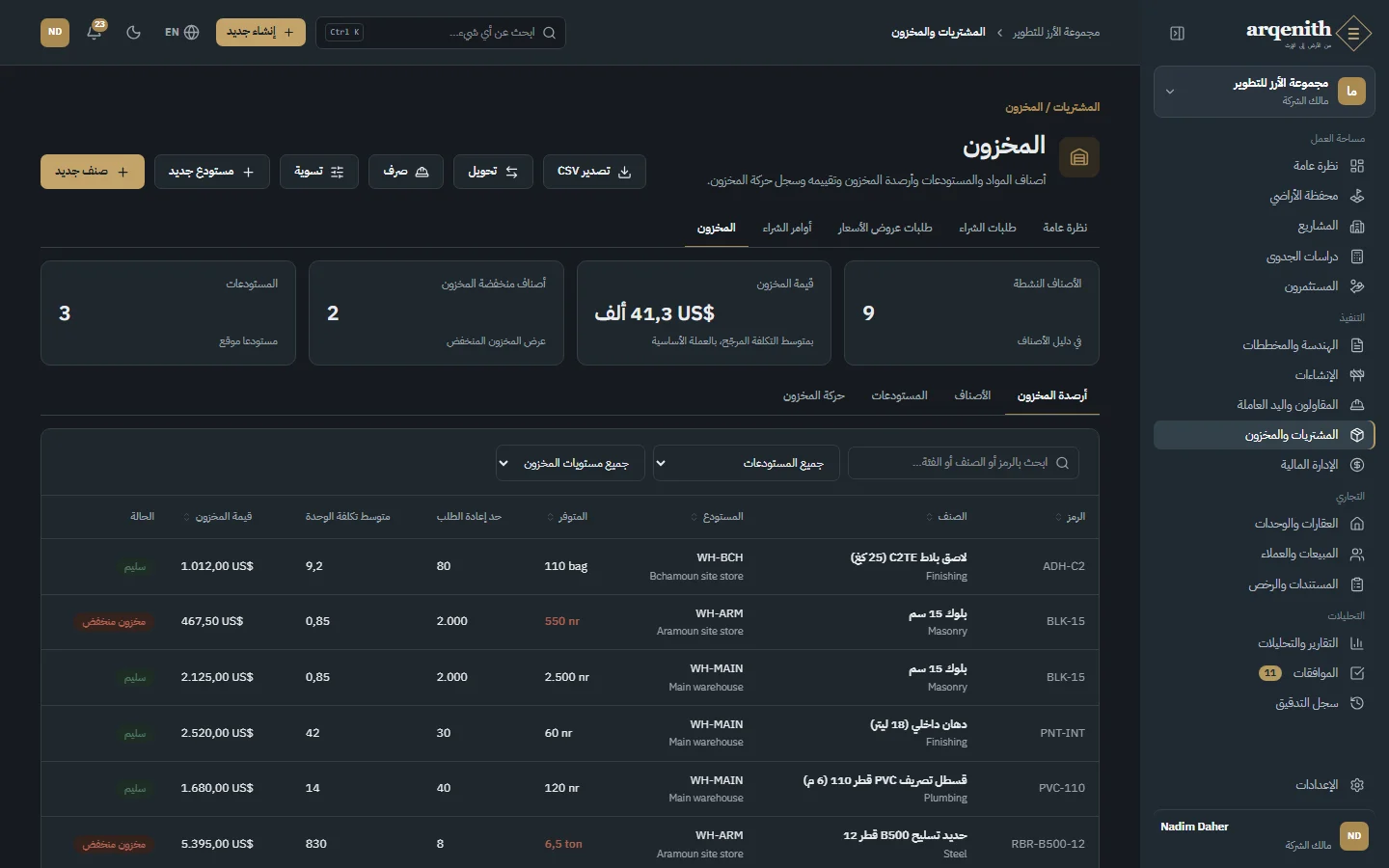Select حركة المخزون sub-tab
The height and width of the screenshot is (868, 1389).
pyautogui.click(x=813, y=395)
